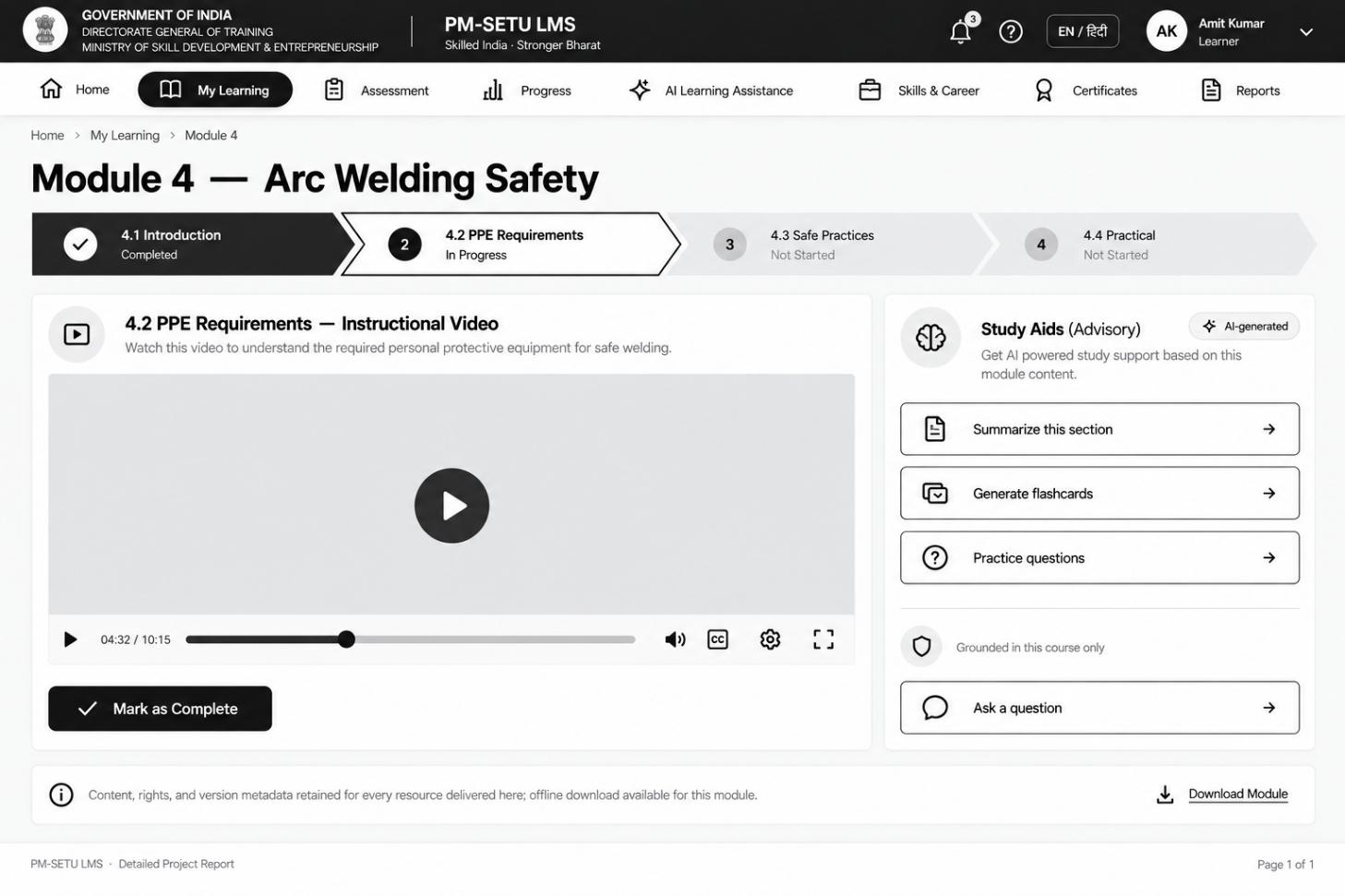
Task: Click the shield icon beside Grounded text
Action: coord(921,647)
